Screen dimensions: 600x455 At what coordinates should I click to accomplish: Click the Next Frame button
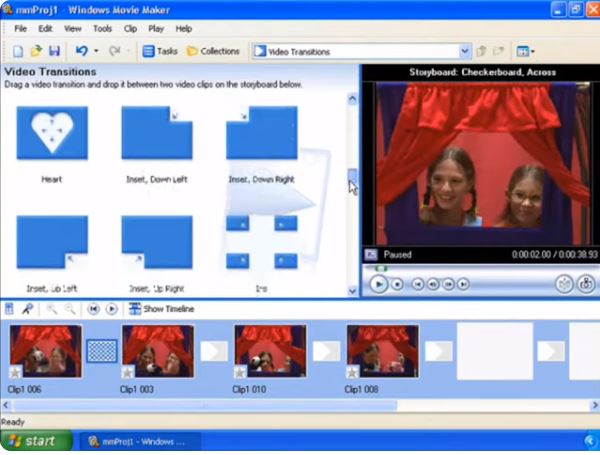(448, 284)
